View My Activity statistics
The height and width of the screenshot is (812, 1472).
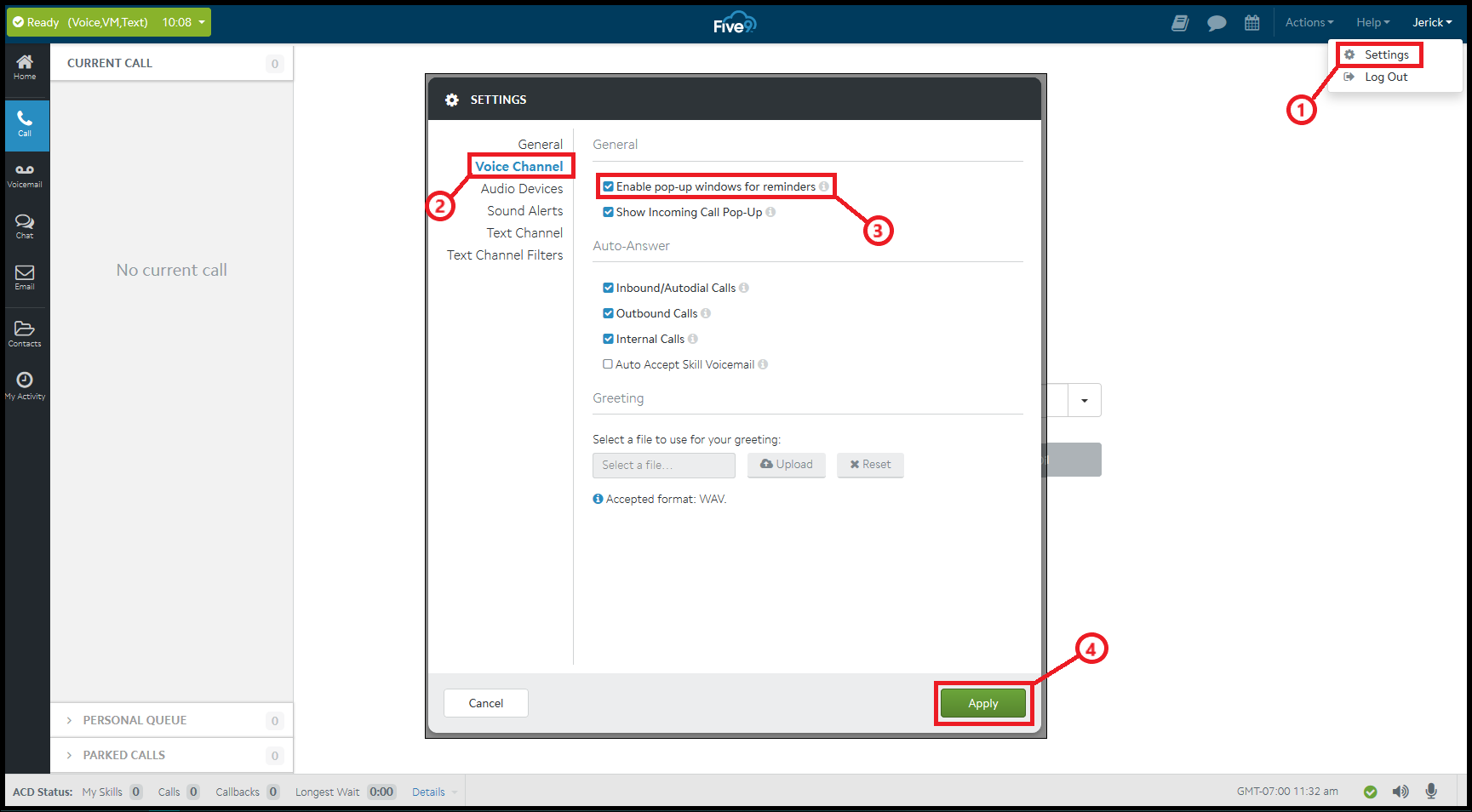[x=25, y=384]
